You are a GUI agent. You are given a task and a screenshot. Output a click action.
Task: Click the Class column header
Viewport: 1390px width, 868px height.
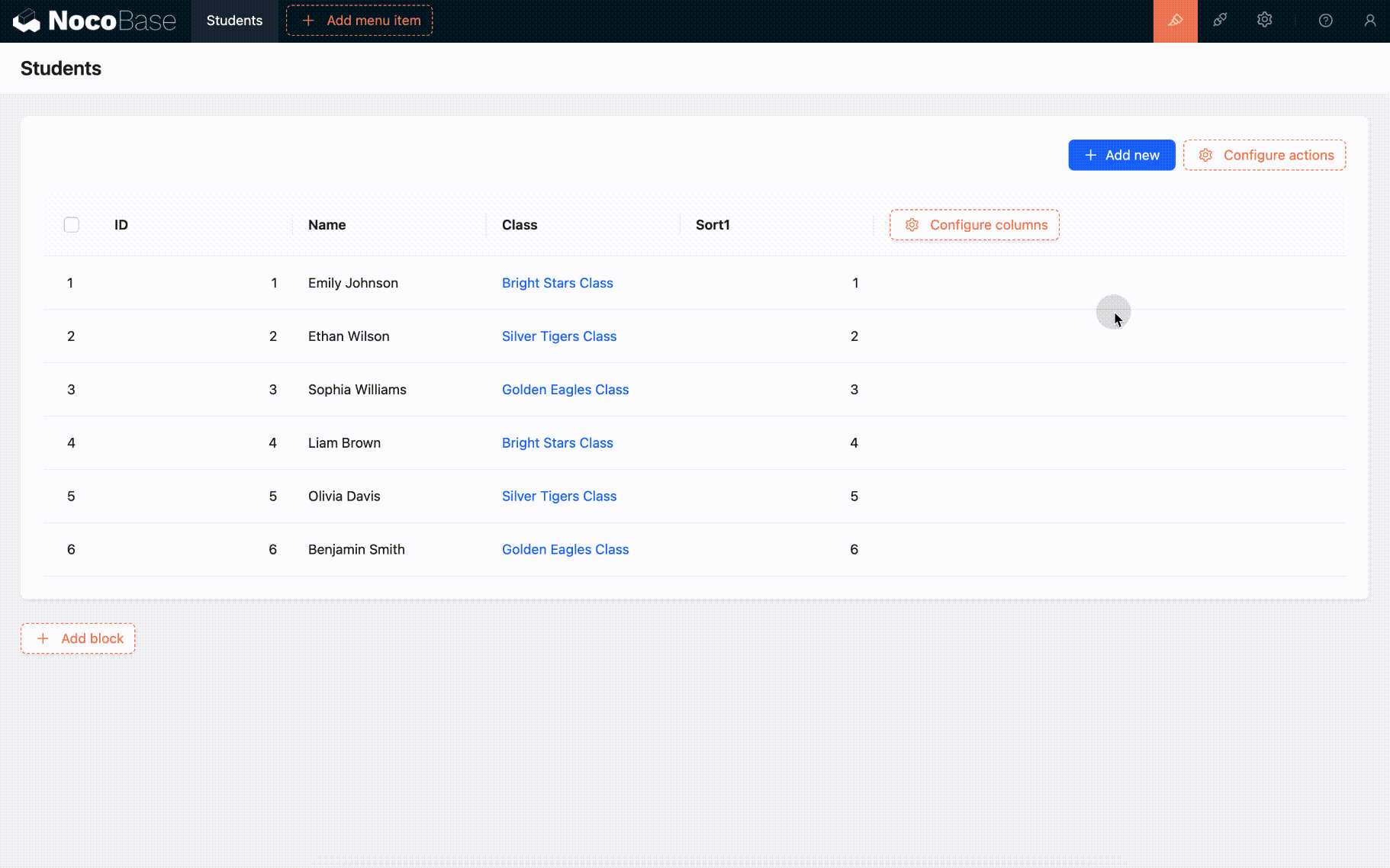(519, 225)
